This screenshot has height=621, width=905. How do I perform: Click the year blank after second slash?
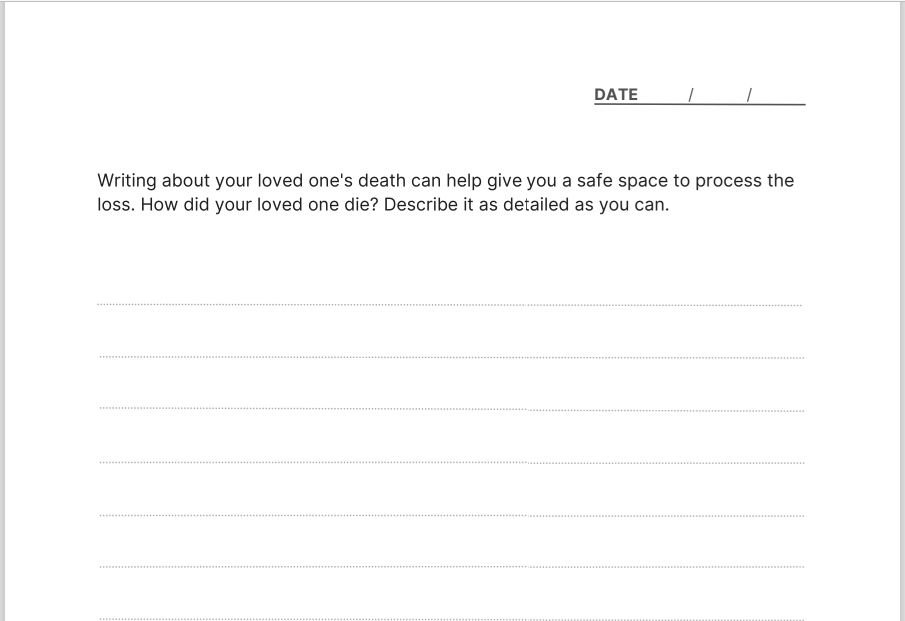coord(778,96)
